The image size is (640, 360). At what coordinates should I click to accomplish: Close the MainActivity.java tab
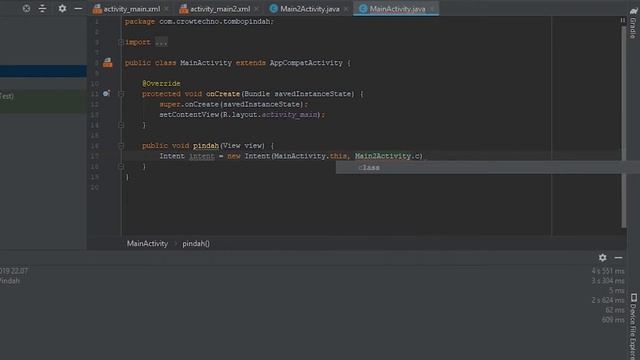click(x=432, y=9)
